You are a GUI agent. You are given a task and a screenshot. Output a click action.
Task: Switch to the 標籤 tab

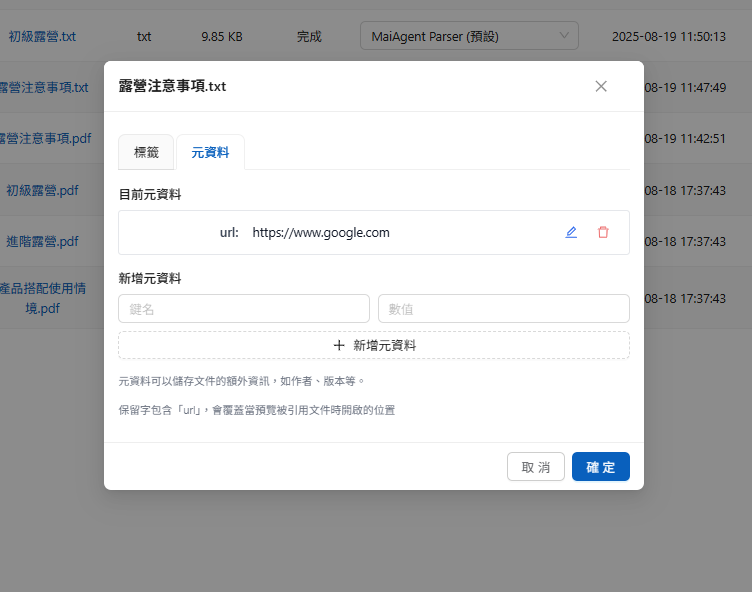tap(146, 152)
